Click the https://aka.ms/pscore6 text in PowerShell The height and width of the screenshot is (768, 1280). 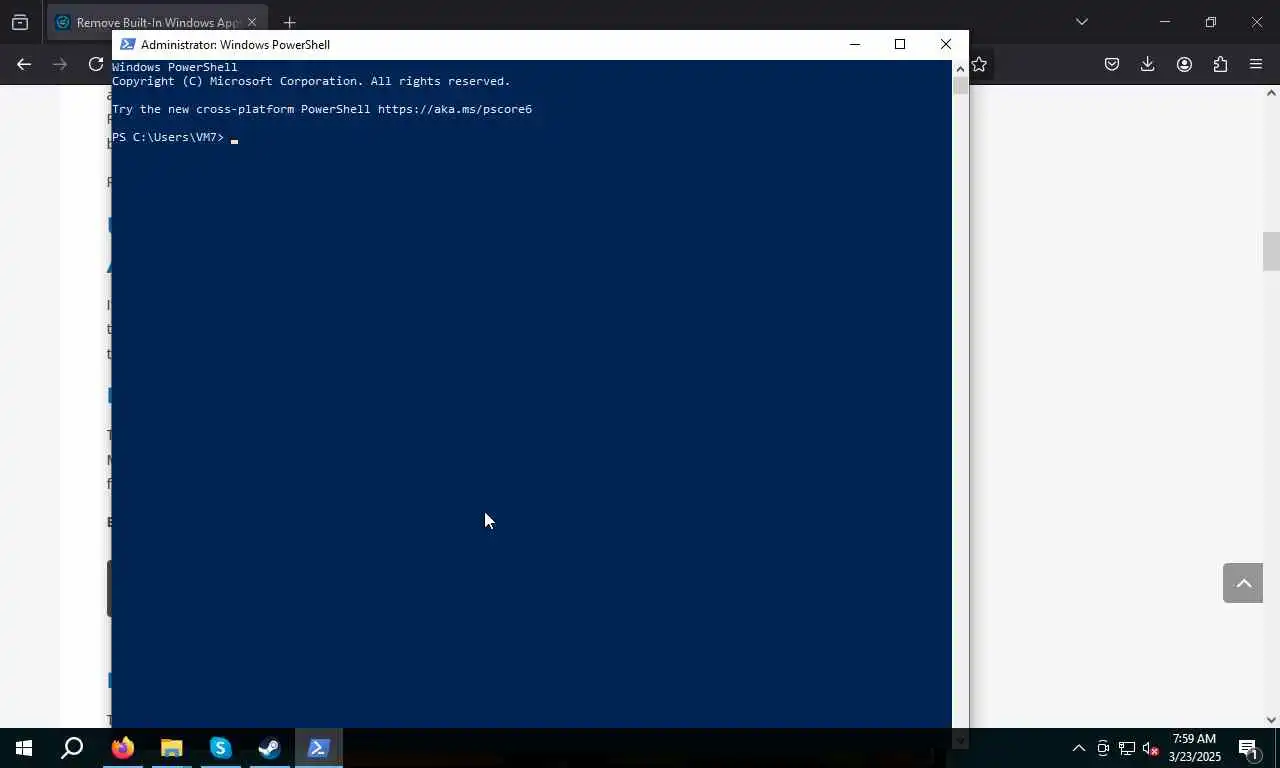(x=454, y=109)
